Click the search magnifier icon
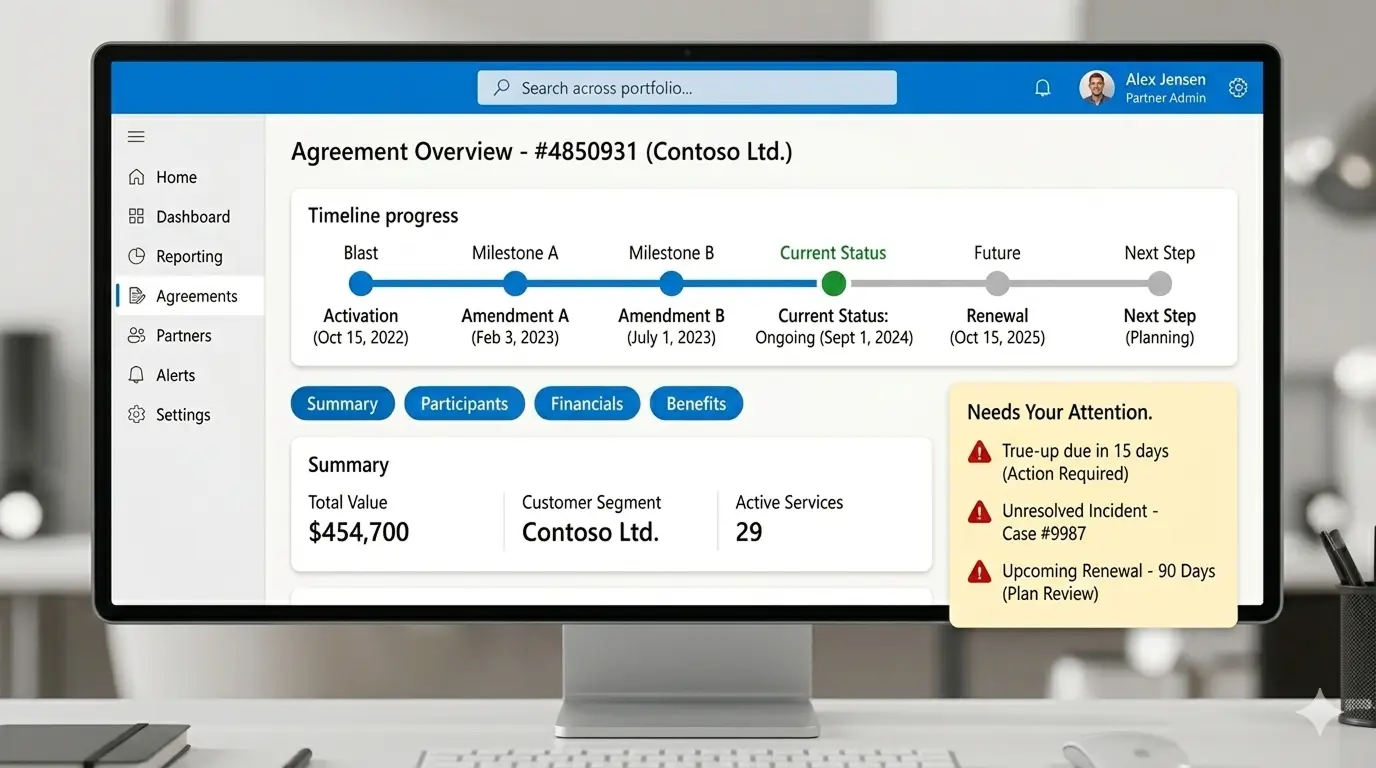The image size is (1376, 768). point(500,87)
